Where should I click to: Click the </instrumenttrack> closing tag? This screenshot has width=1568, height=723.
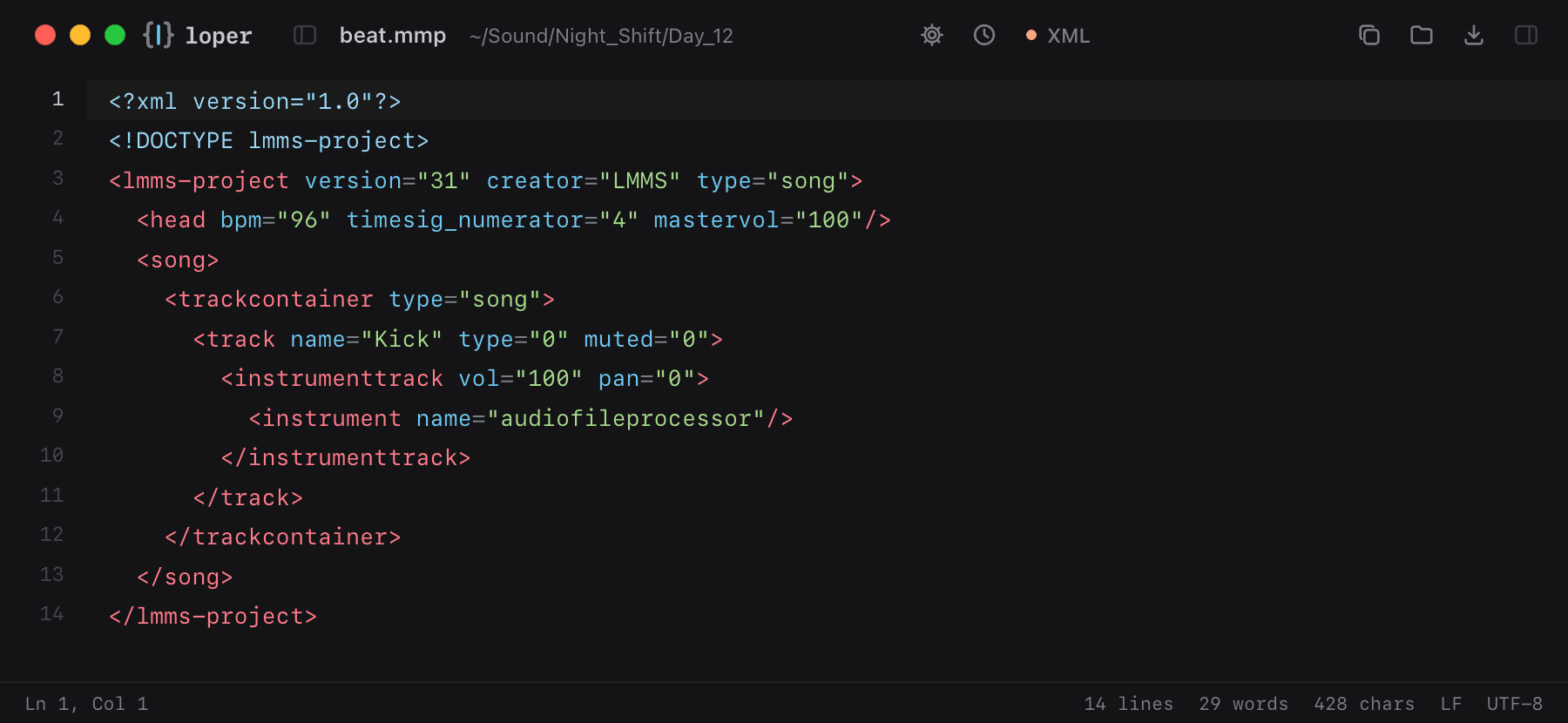[x=346, y=457]
